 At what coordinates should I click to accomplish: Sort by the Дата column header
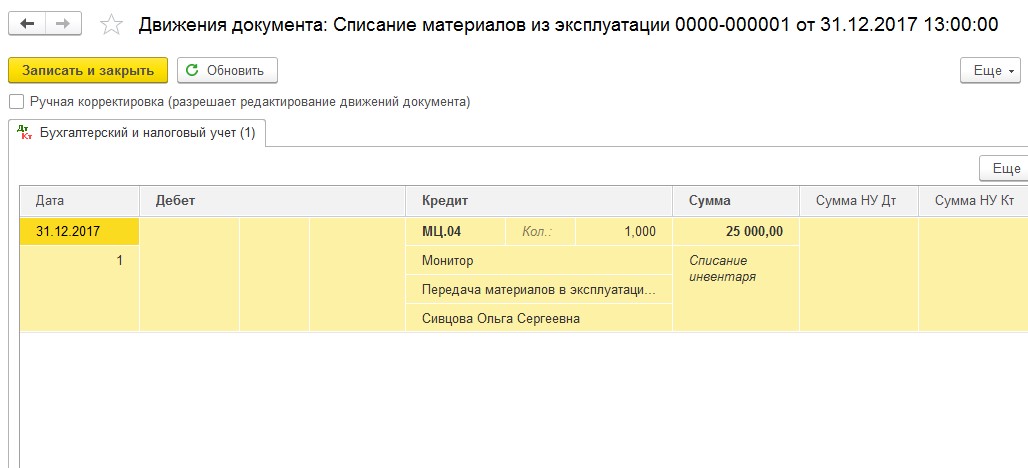(x=79, y=201)
